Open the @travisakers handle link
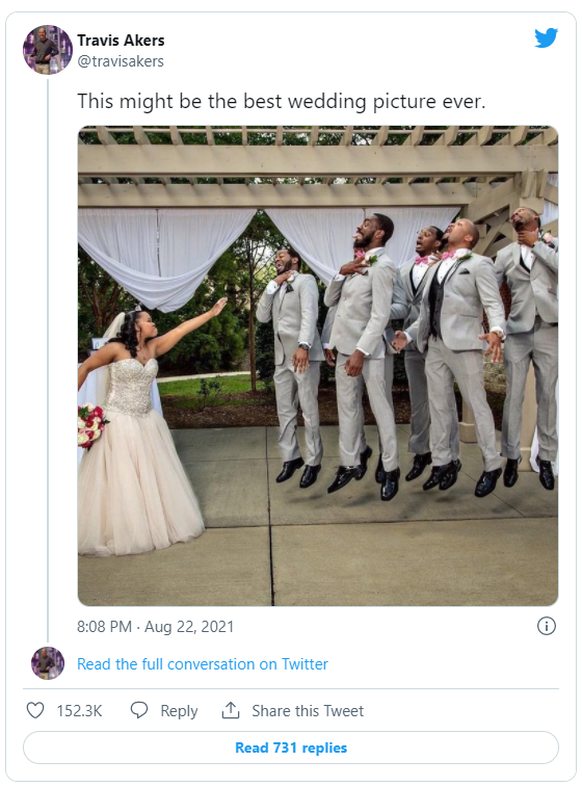The image size is (582, 787). tap(120, 61)
